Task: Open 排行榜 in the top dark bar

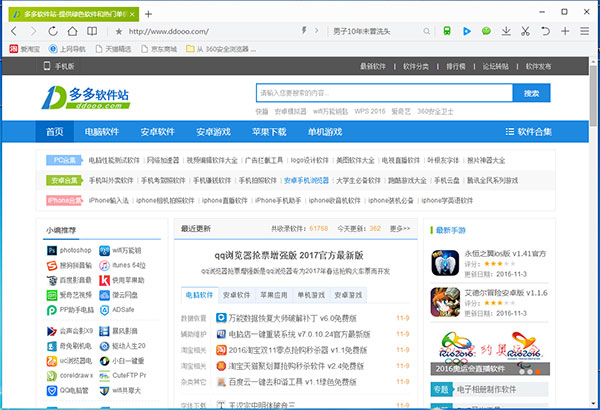Action: pyautogui.click(x=456, y=66)
